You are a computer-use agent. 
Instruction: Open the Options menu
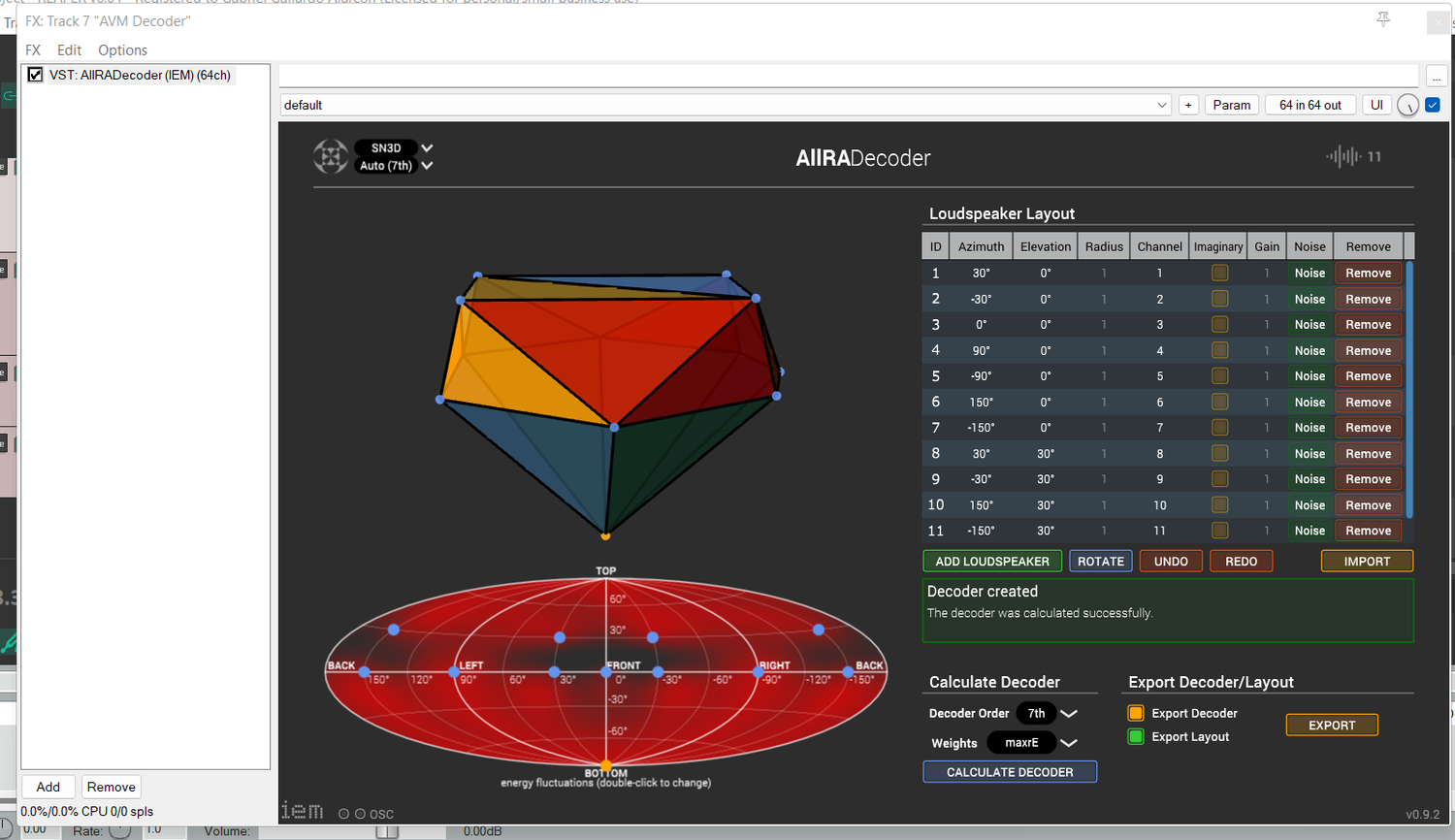[122, 50]
